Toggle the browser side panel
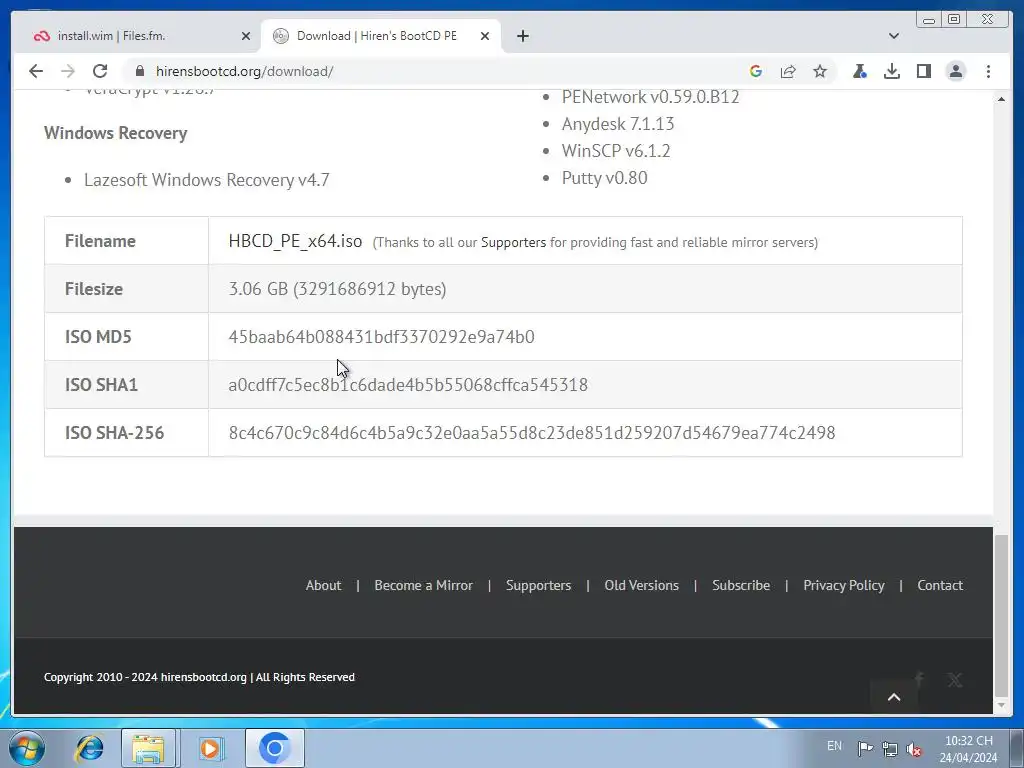 923,71
